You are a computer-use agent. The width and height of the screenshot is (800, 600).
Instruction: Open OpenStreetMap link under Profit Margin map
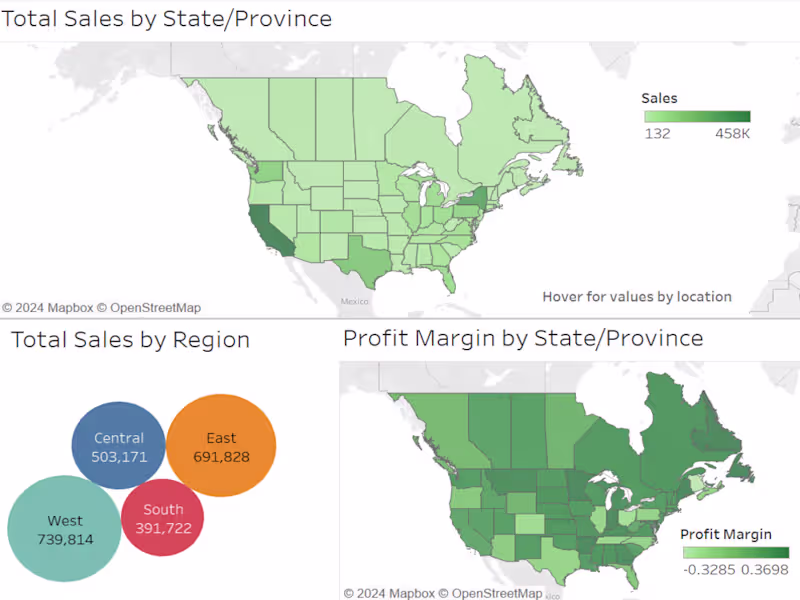(x=496, y=593)
